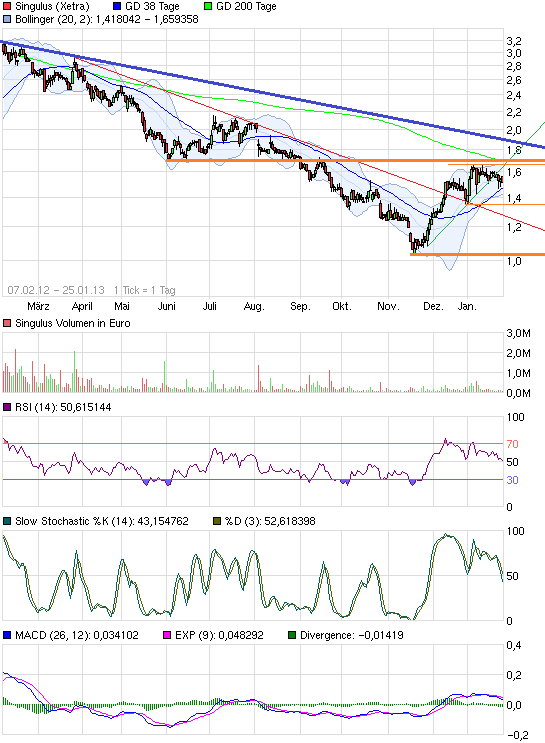Click the olive %D (3) legend swatch

pos(217,521)
